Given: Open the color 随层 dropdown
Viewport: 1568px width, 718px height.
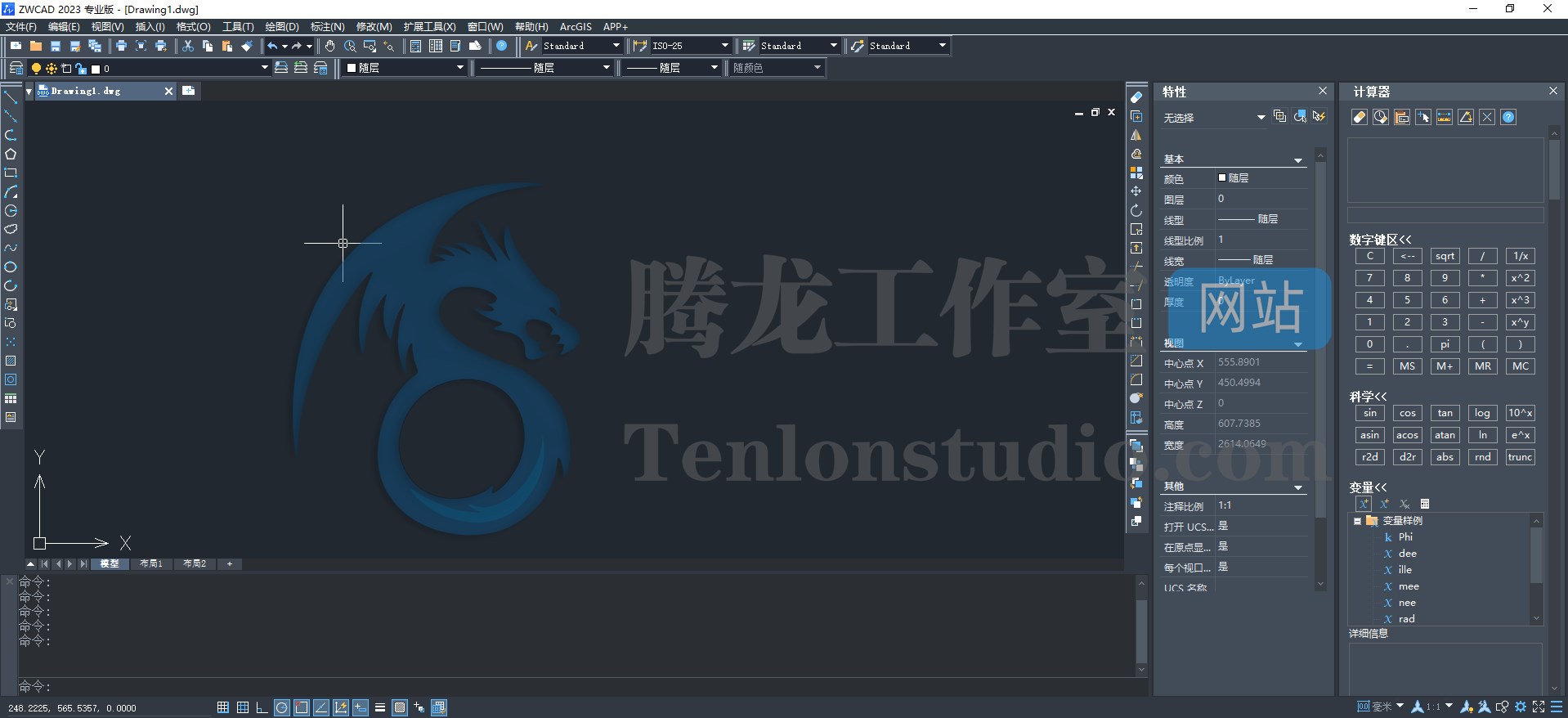Looking at the screenshot, I should click(x=405, y=68).
